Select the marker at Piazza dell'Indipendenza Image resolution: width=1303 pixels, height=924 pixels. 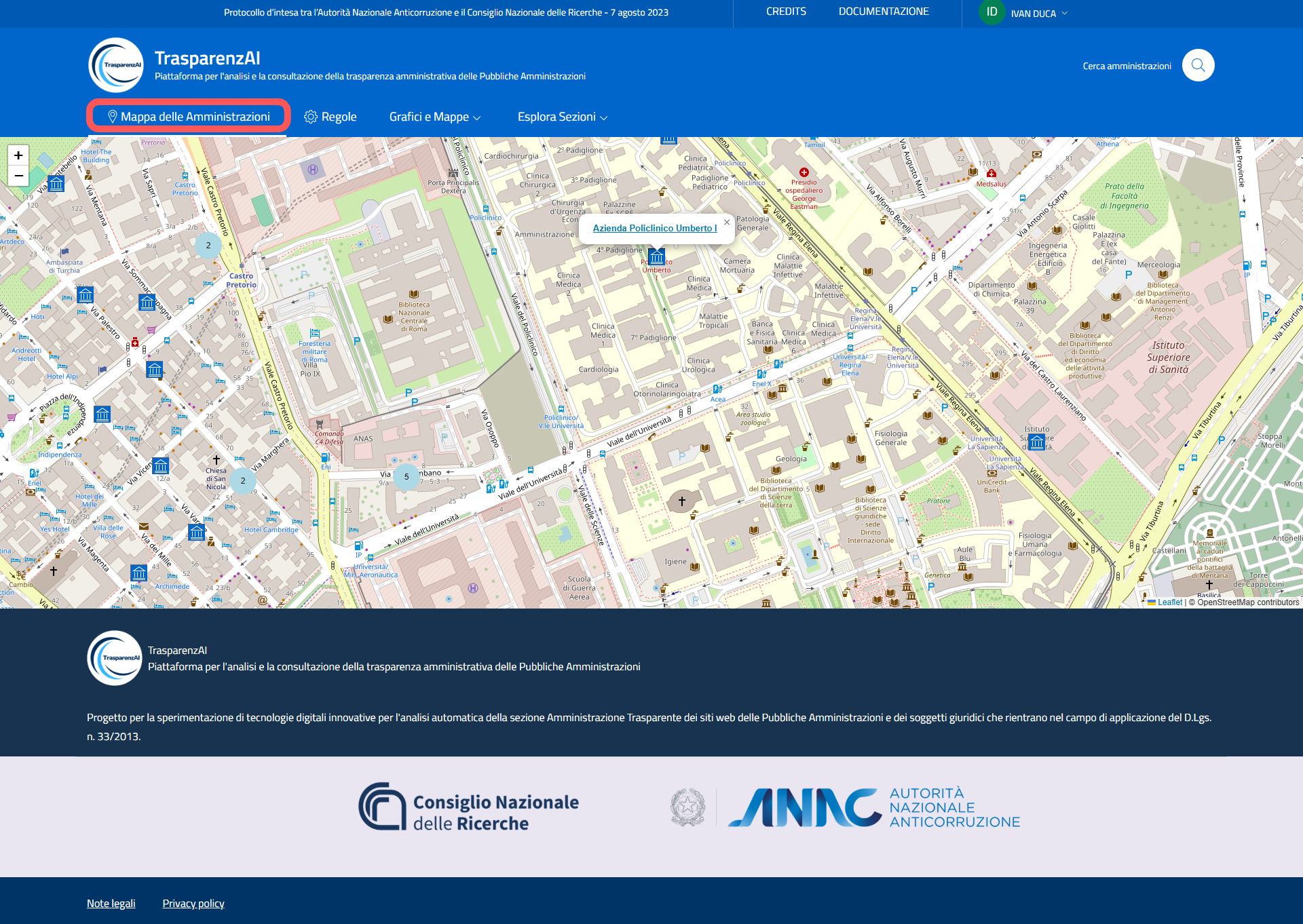click(x=102, y=414)
